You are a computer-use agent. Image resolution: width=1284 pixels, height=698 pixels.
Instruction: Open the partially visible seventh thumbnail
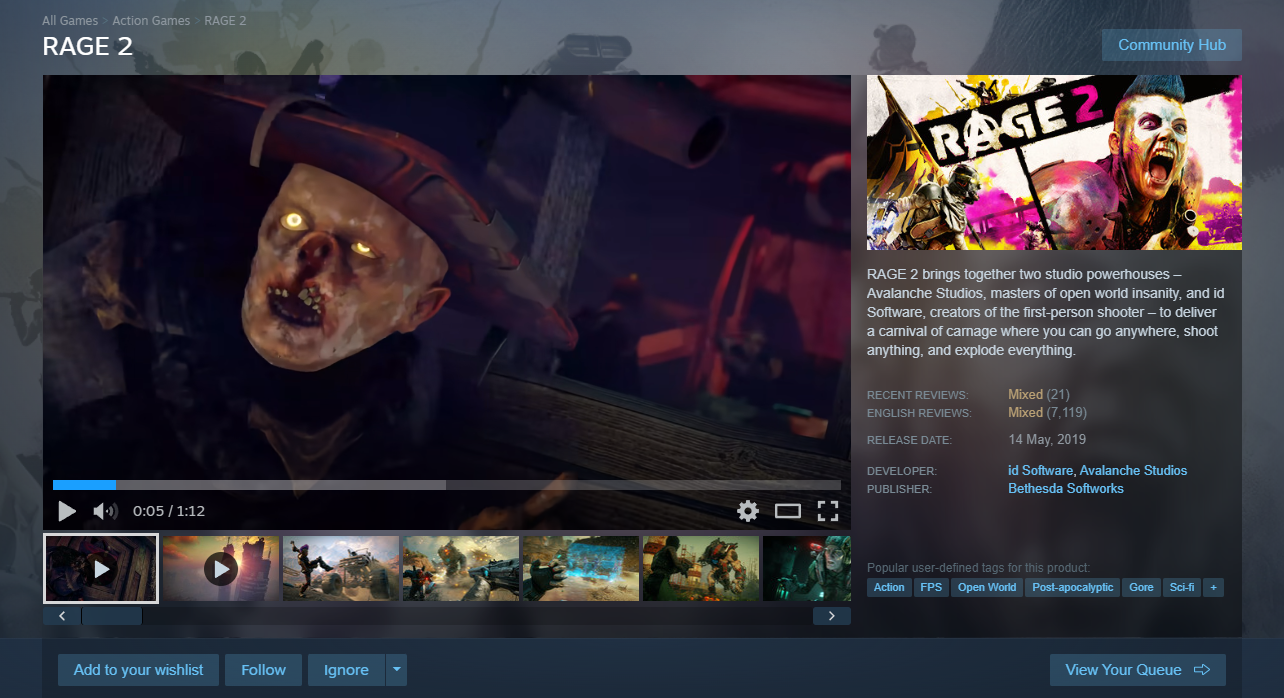pos(807,569)
